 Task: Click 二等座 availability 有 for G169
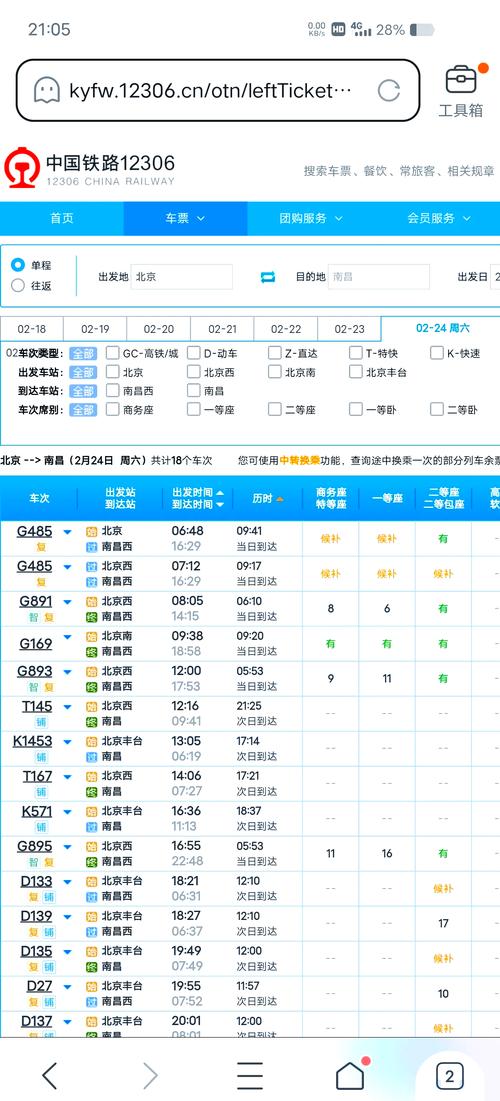pos(442,644)
